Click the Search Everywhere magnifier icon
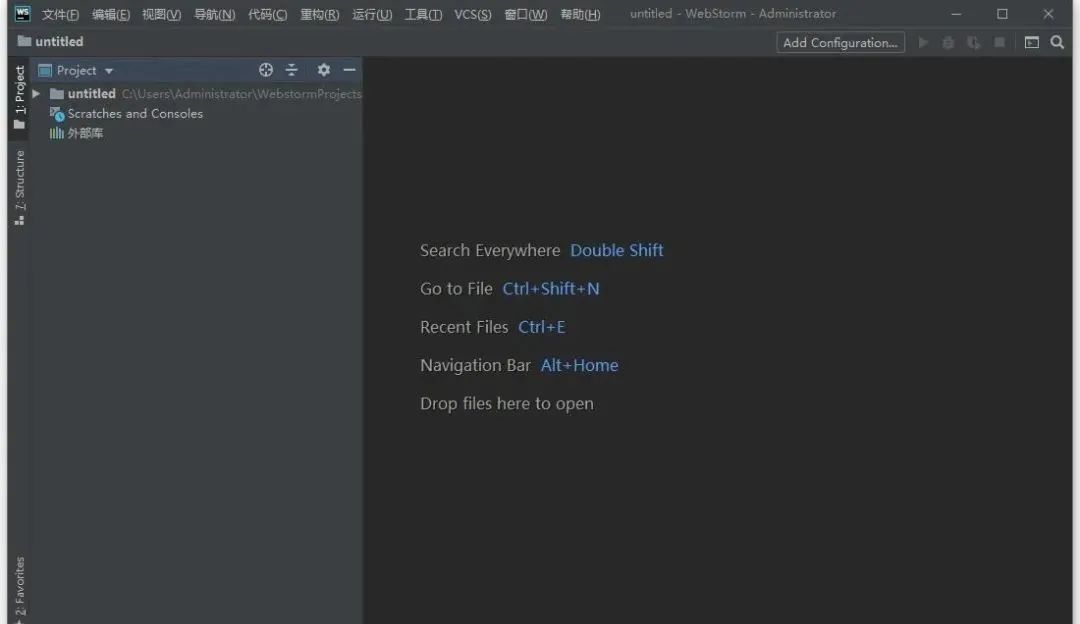This screenshot has height=624, width=1080. pos(1057,42)
